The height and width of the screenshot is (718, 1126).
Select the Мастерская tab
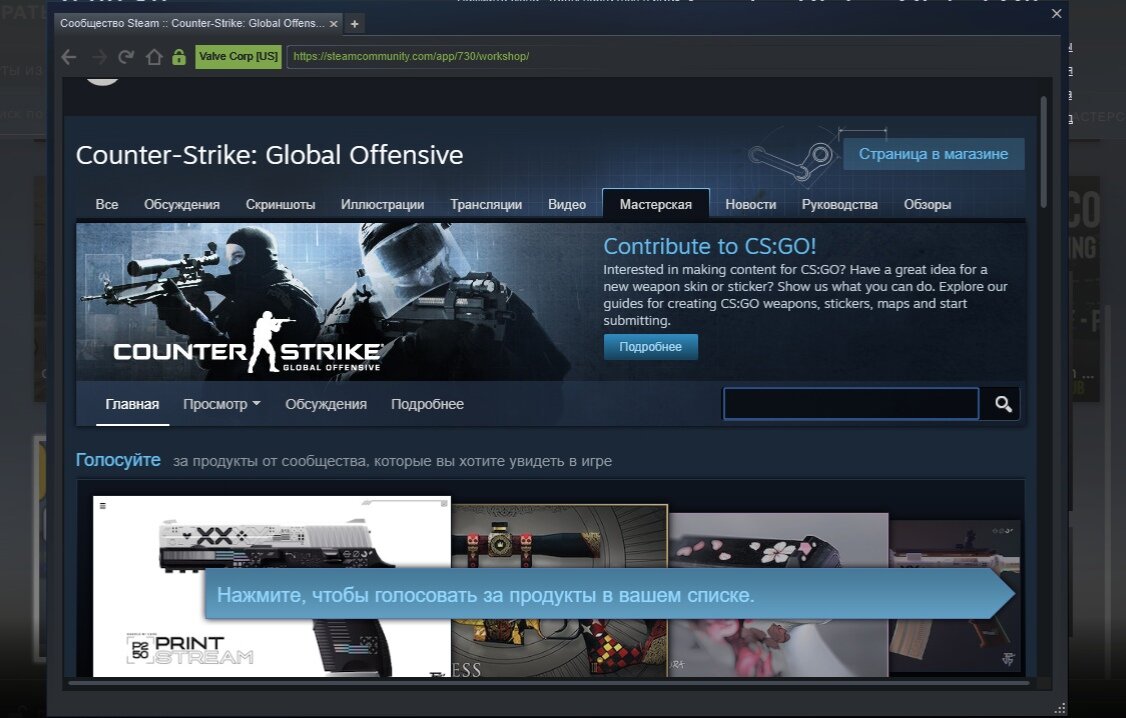656,204
